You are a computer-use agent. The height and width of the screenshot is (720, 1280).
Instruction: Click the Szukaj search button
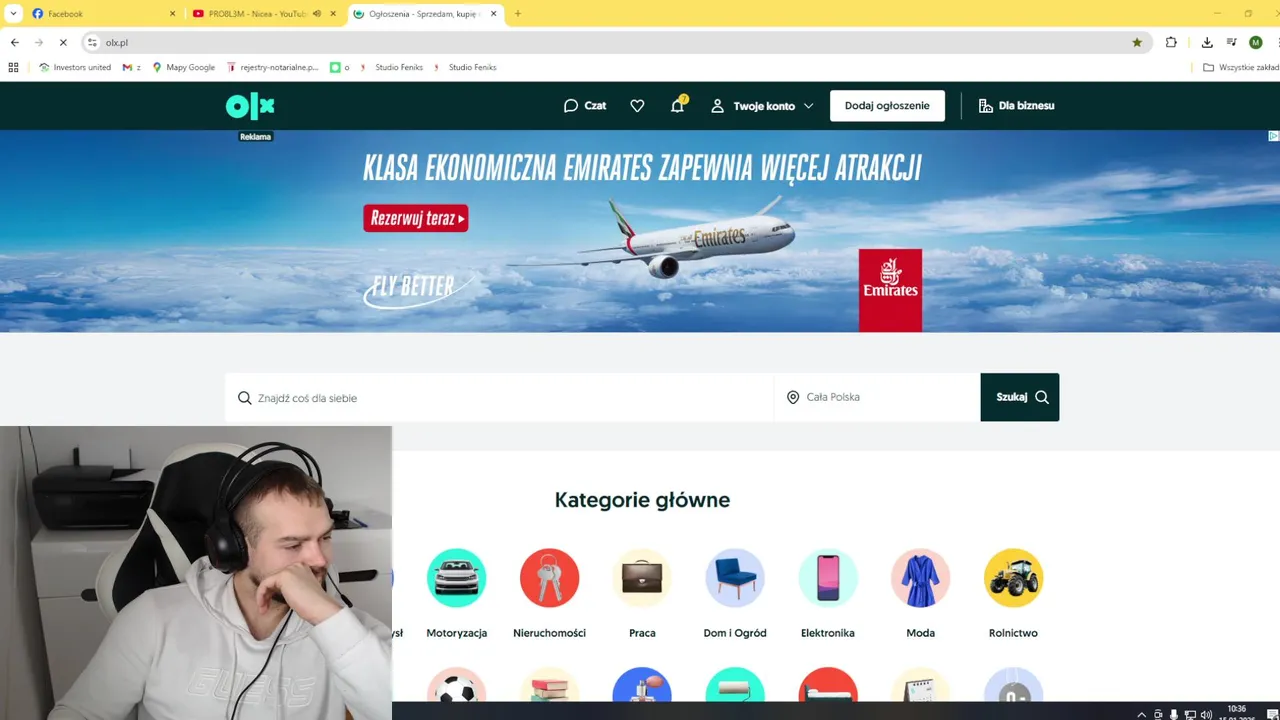1020,398
